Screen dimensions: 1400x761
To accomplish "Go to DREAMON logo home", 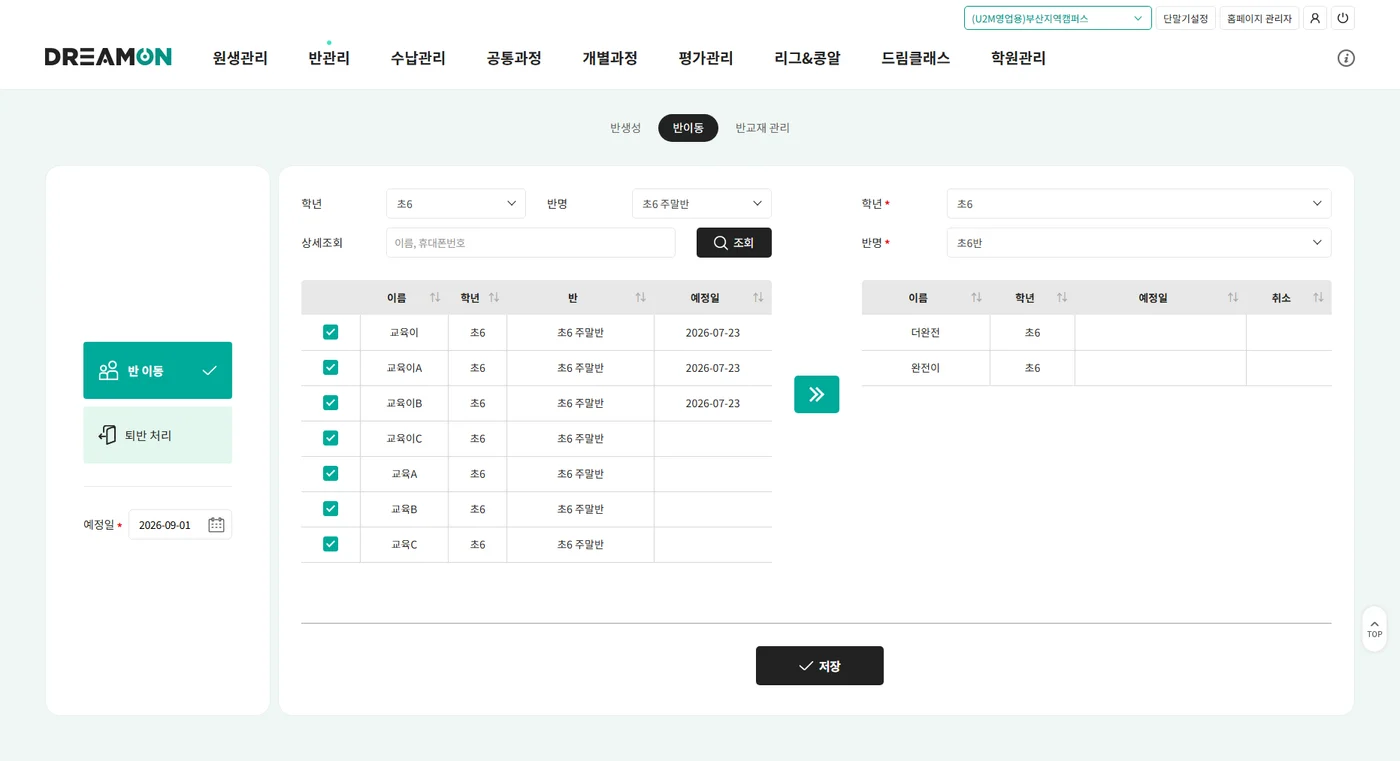I will [108, 57].
